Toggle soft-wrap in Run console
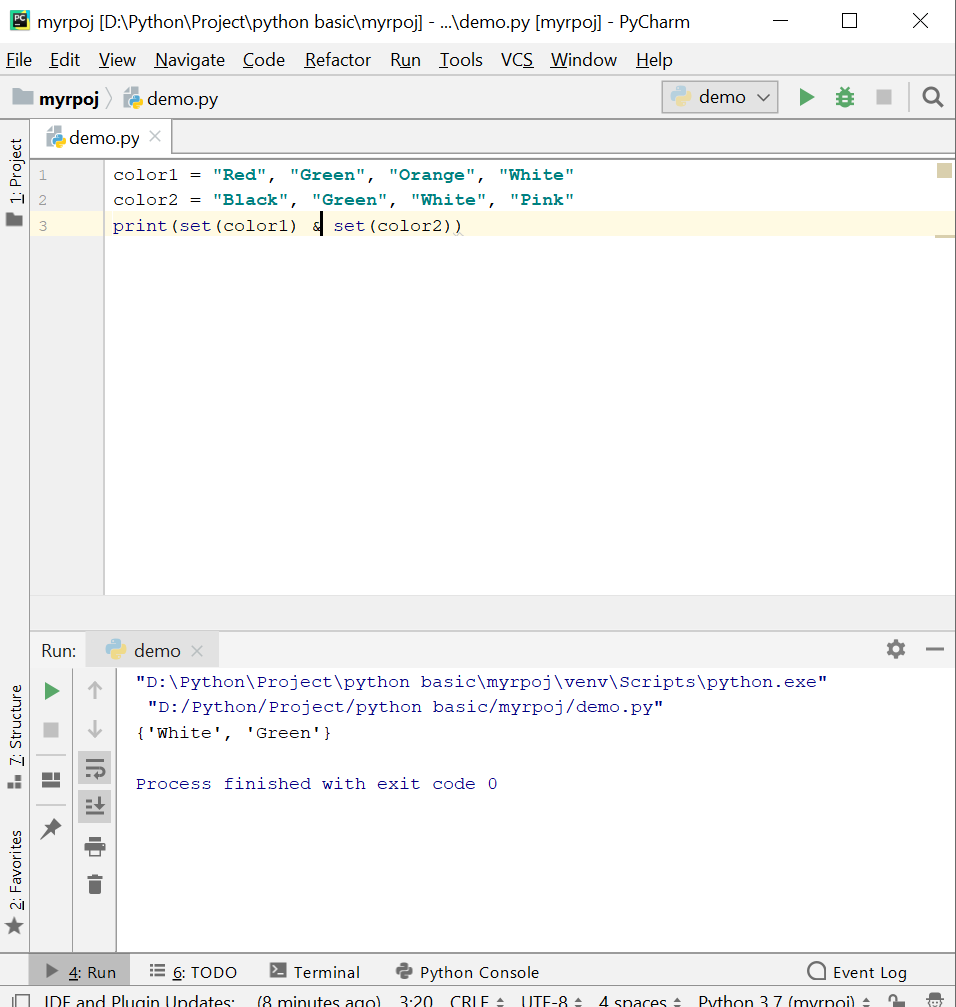956x1007 pixels. [x=95, y=768]
